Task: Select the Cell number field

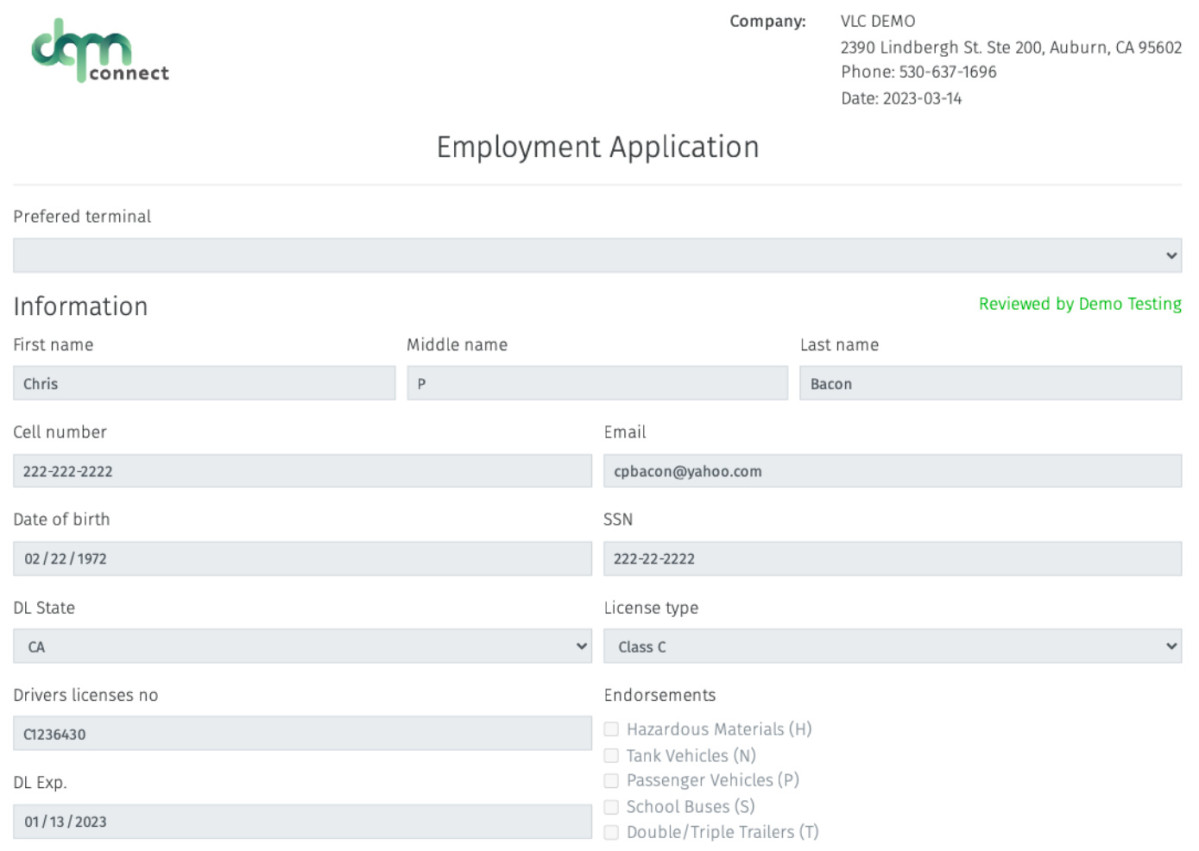Action: 302,471
